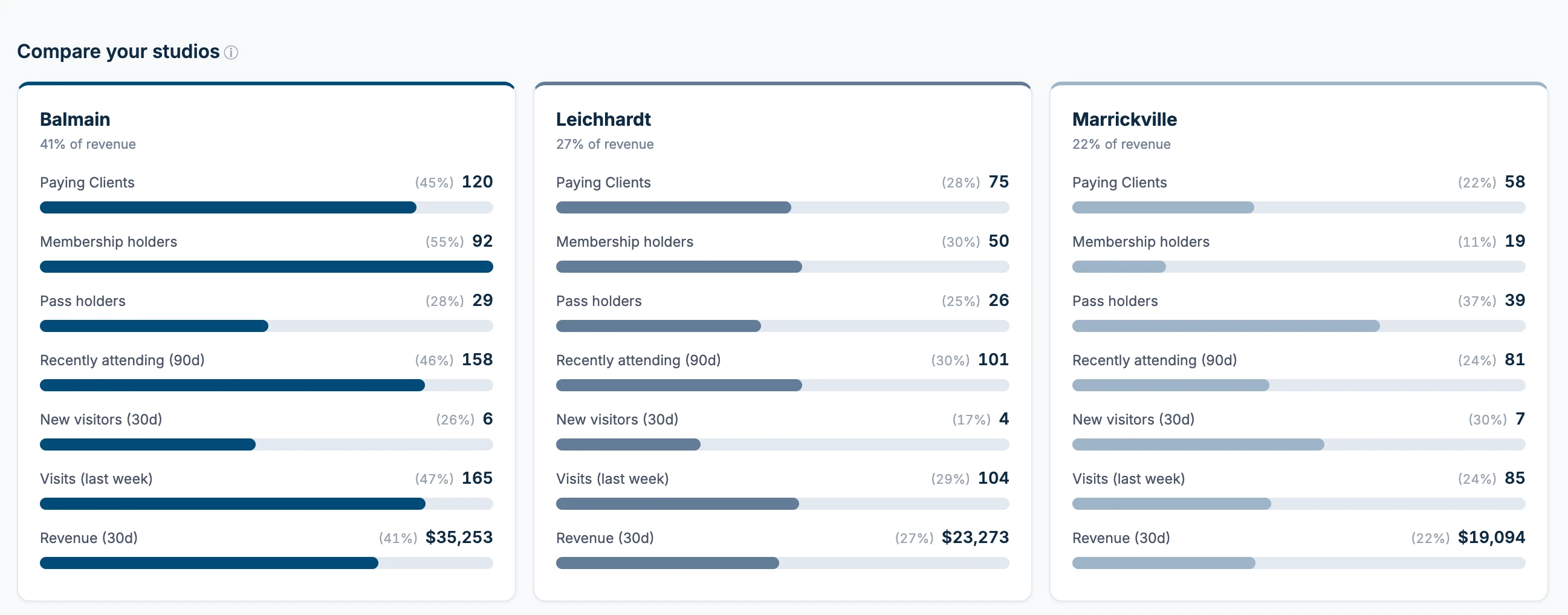Image resolution: width=1568 pixels, height=615 pixels.
Task: Click New visitors (30d) label in Balmain card
Action: (x=101, y=420)
